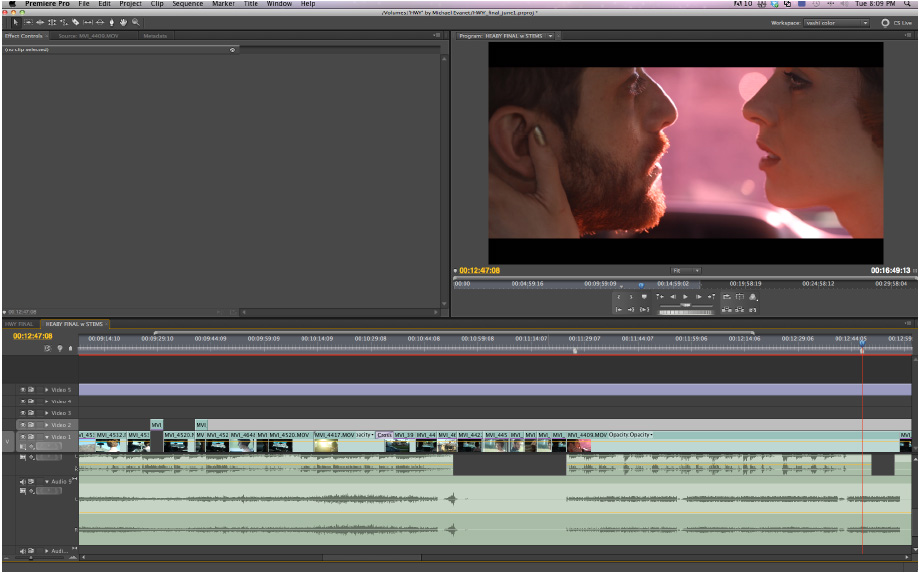Viewport: 919px width, 573px height.
Task: Open the Marker menu
Action: tap(223, 4)
